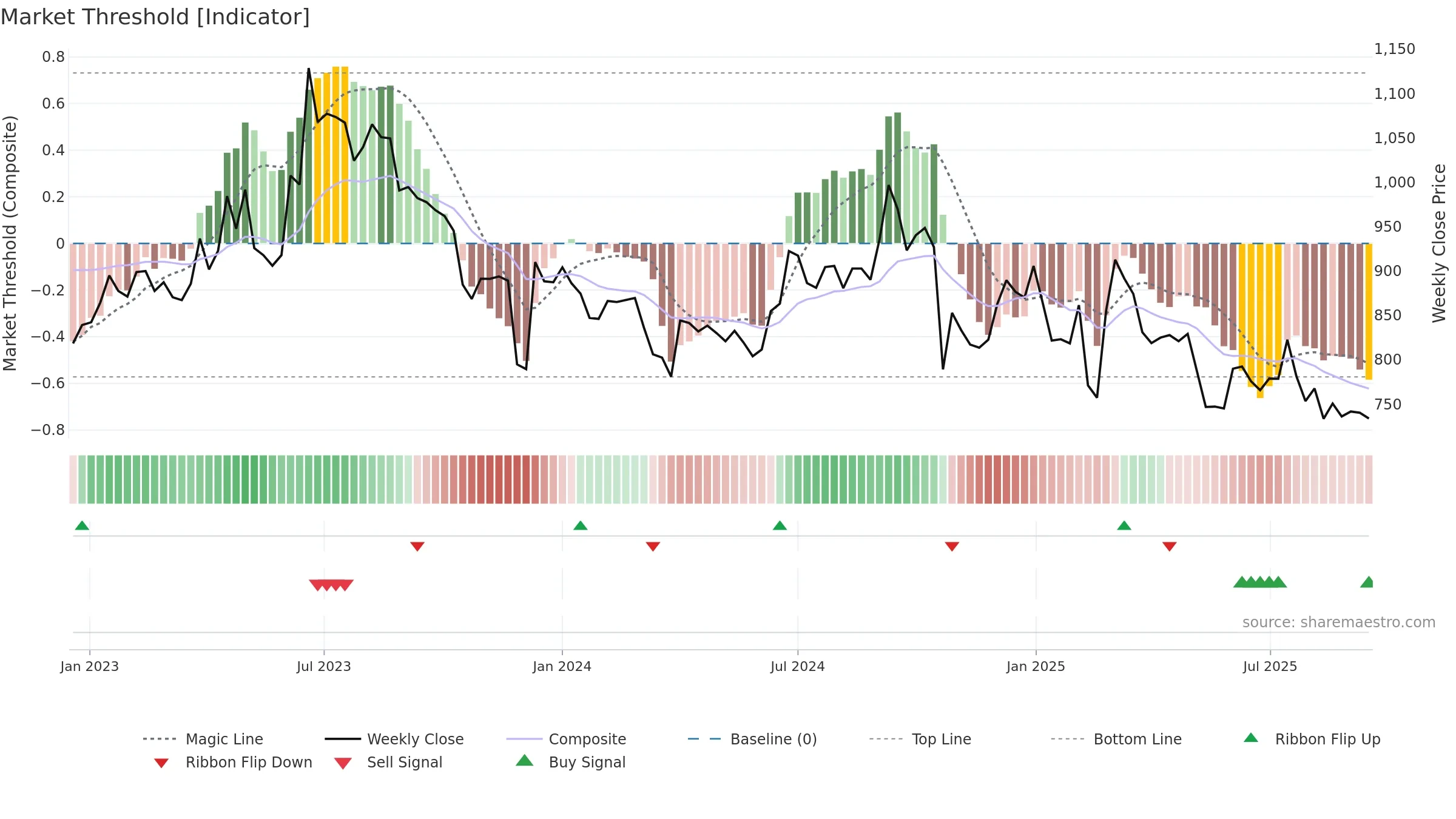Click the Ribbon Flip Up triangle at Jan 2023
The image size is (1456, 819).
click(x=82, y=525)
